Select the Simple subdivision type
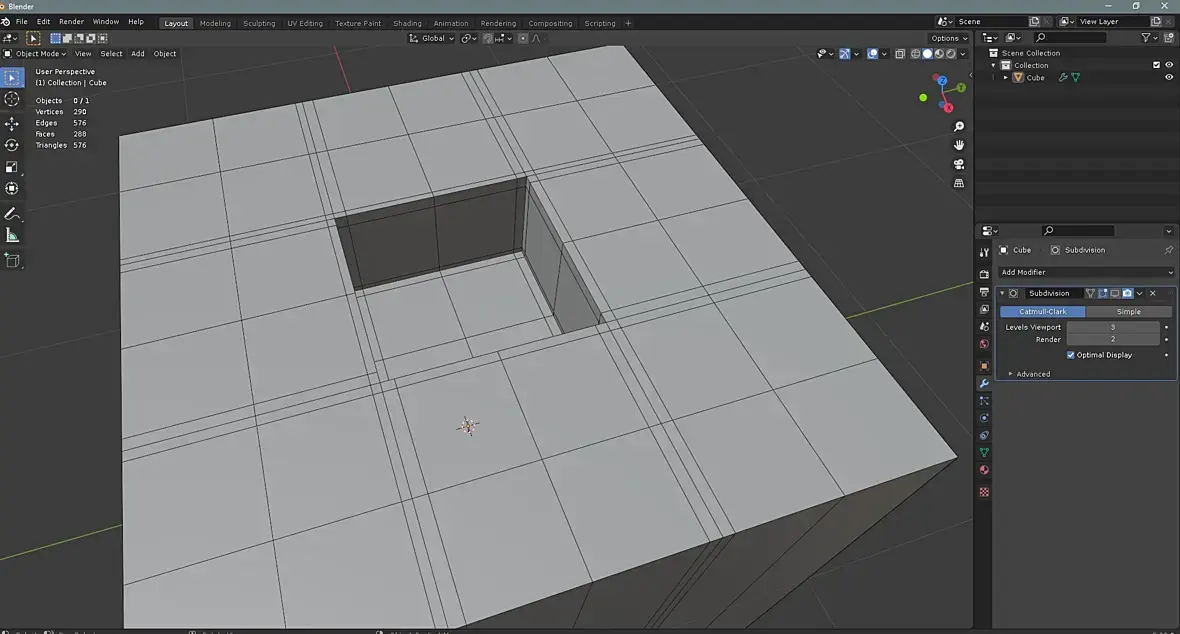 tap(1128, 311)
